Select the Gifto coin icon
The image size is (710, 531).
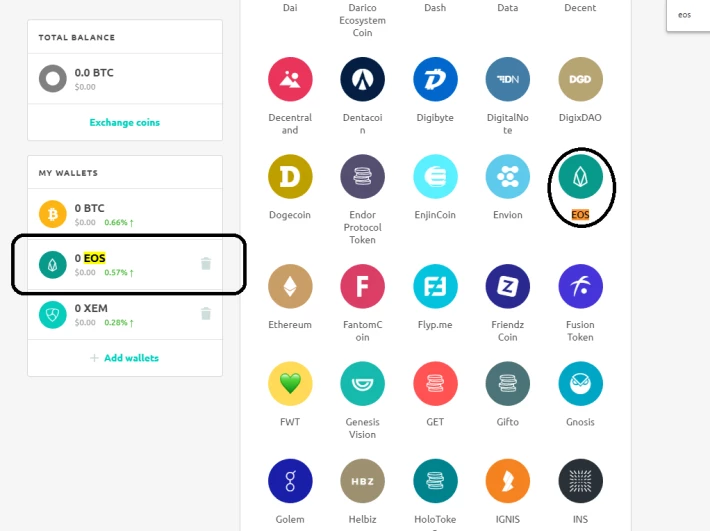(508, 383)
